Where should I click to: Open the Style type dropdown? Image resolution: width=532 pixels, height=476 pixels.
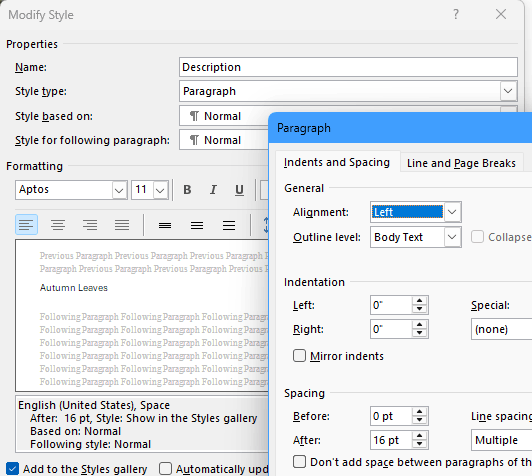(508, 91)
